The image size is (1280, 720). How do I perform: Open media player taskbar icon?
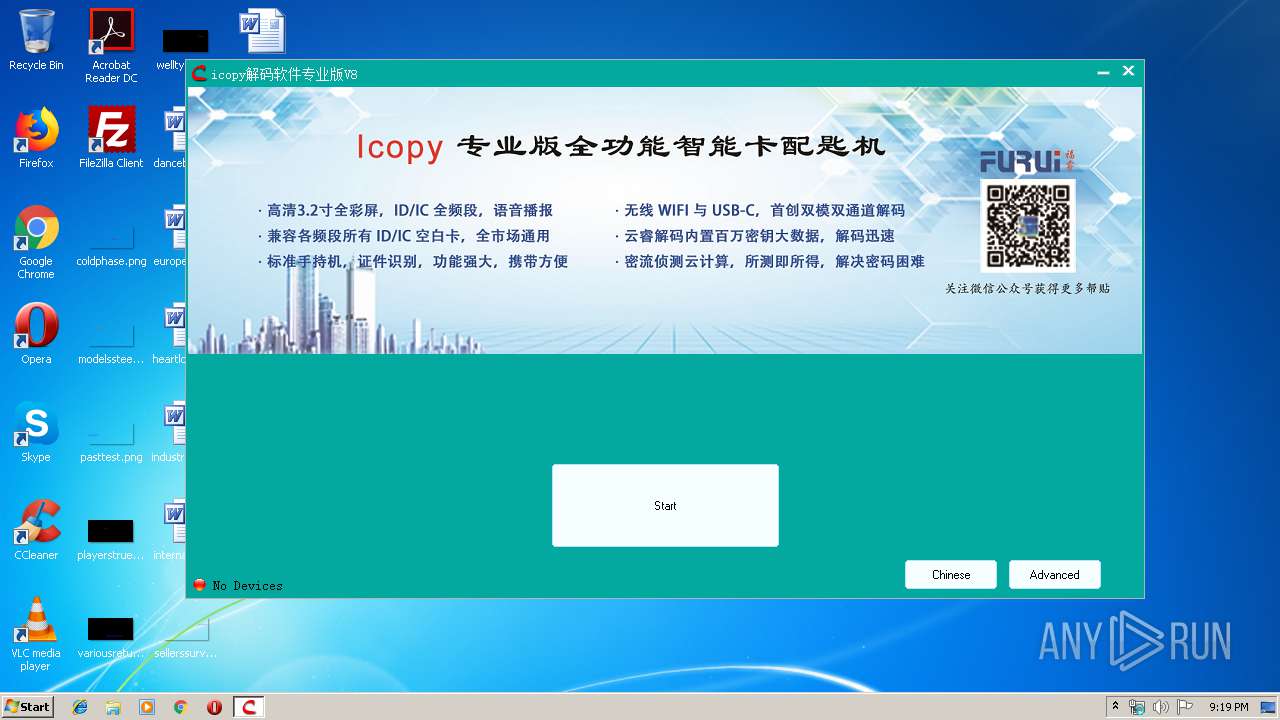pos(147,707)
